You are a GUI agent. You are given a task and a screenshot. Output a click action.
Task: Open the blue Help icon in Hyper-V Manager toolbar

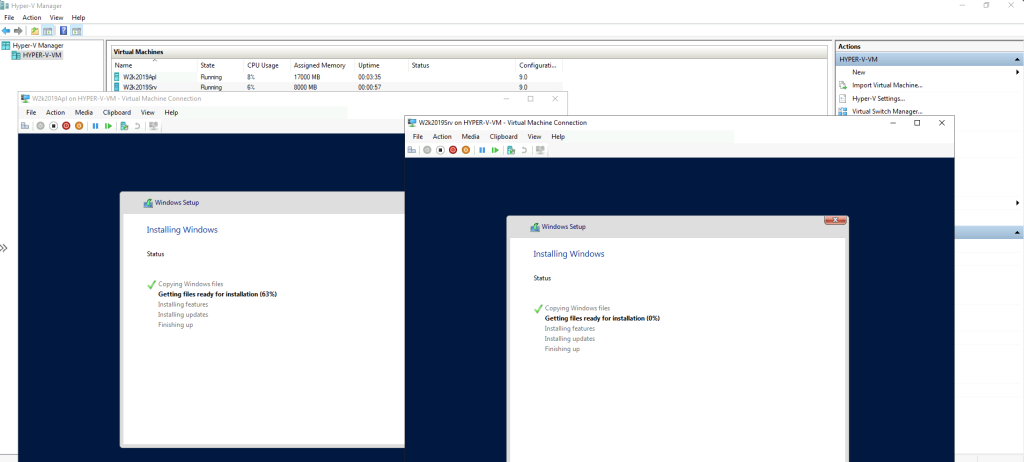pyautogui.click(x=63, y=31)
